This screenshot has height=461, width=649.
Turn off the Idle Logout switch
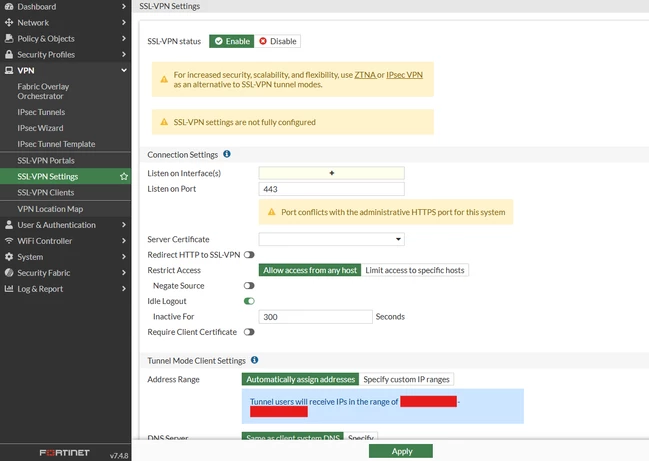coord(249,301)
